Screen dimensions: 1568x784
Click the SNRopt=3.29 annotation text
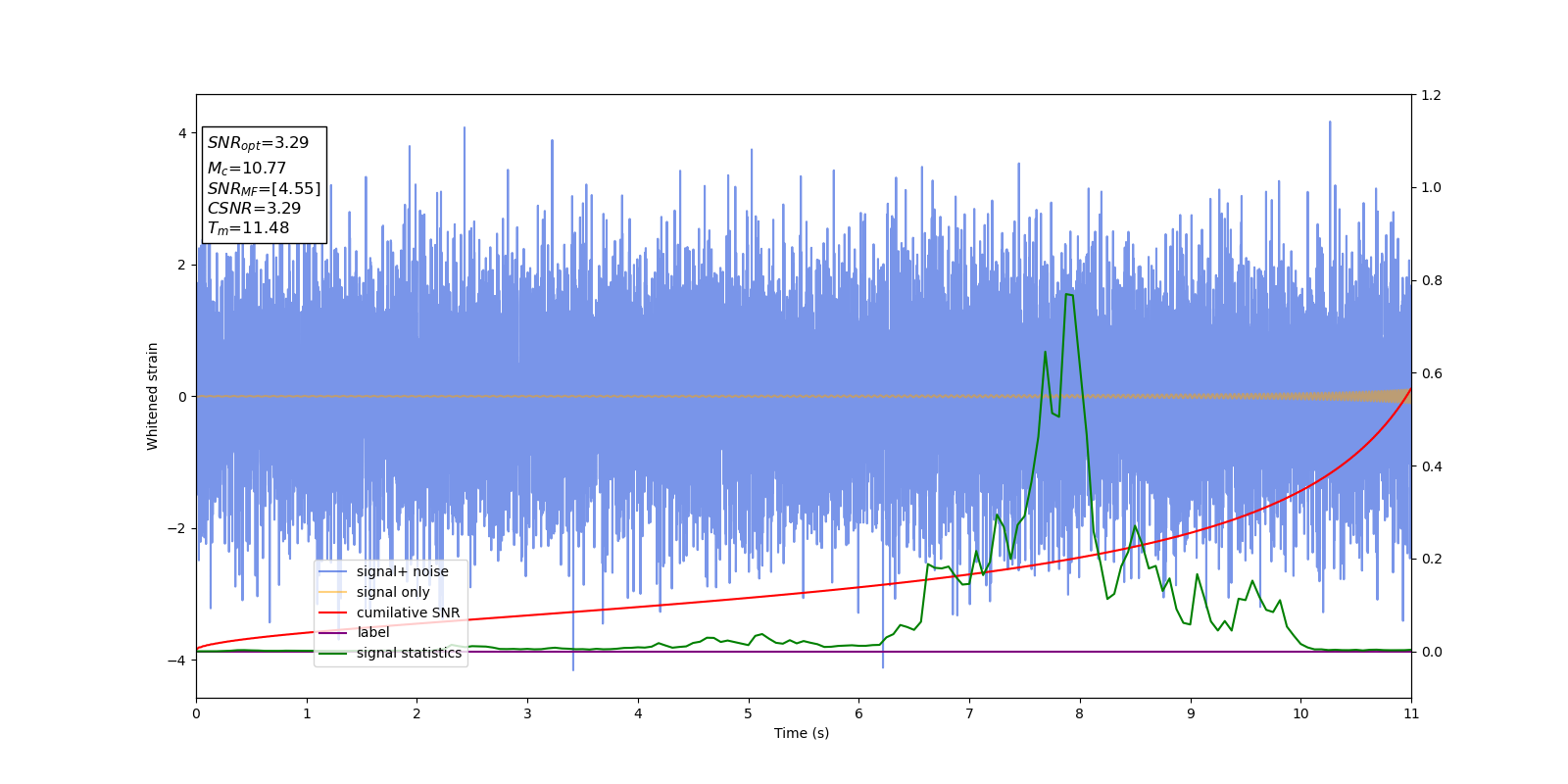pos(258,143)
